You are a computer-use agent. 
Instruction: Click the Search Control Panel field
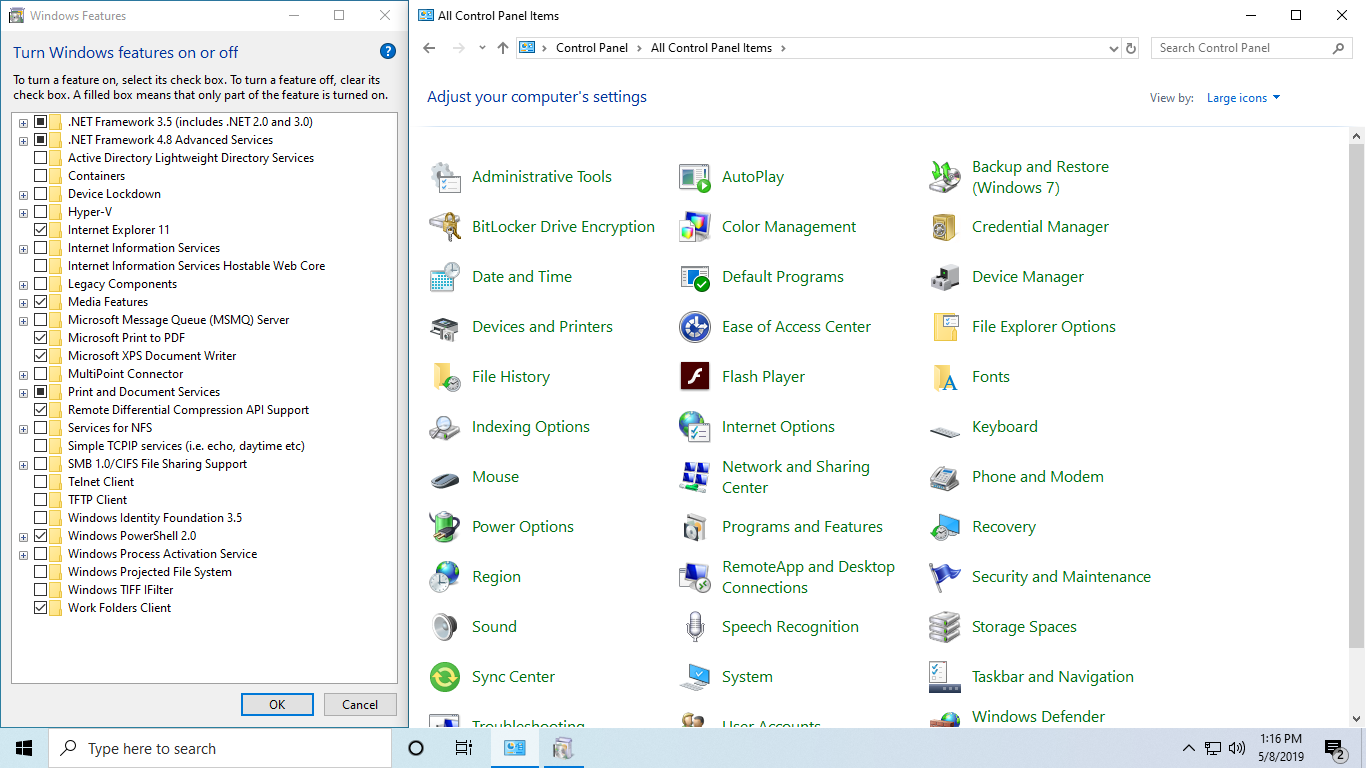point(1252,48)
